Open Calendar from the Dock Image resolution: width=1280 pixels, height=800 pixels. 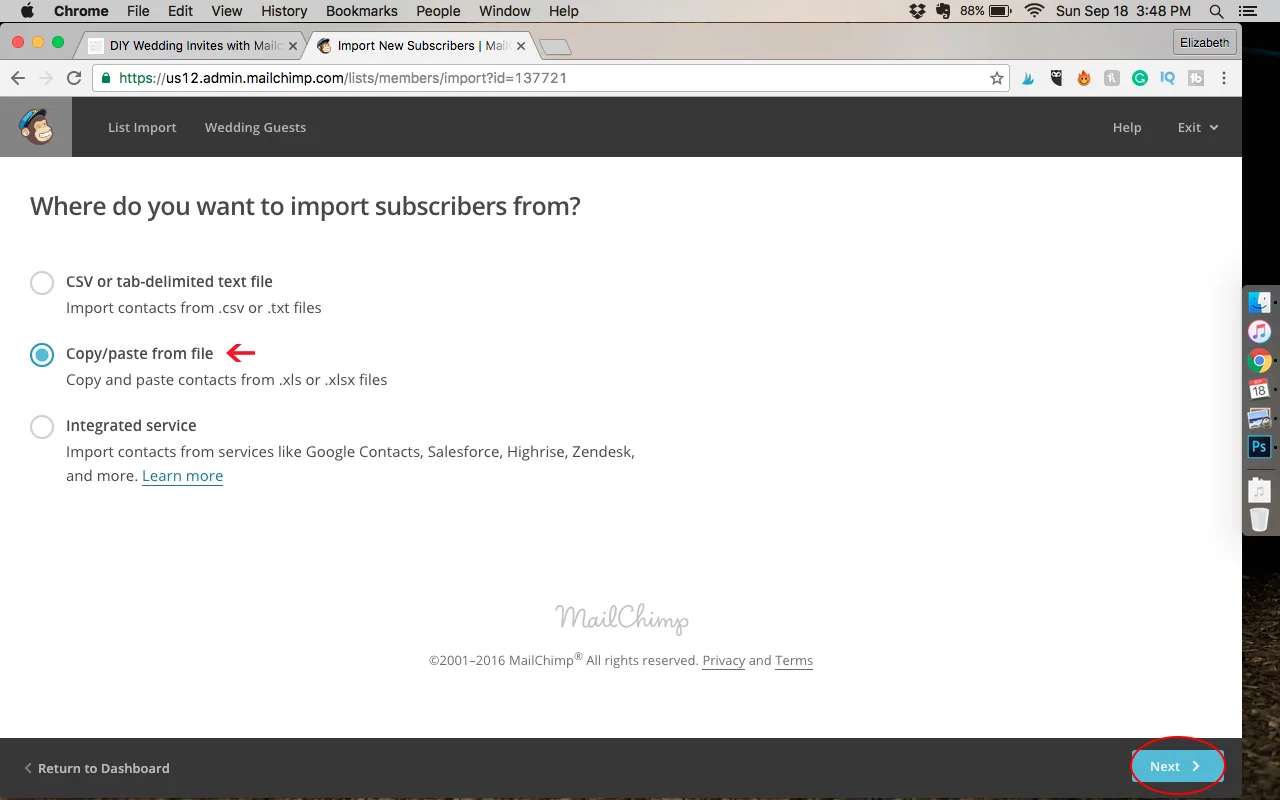click(1259, 389)
